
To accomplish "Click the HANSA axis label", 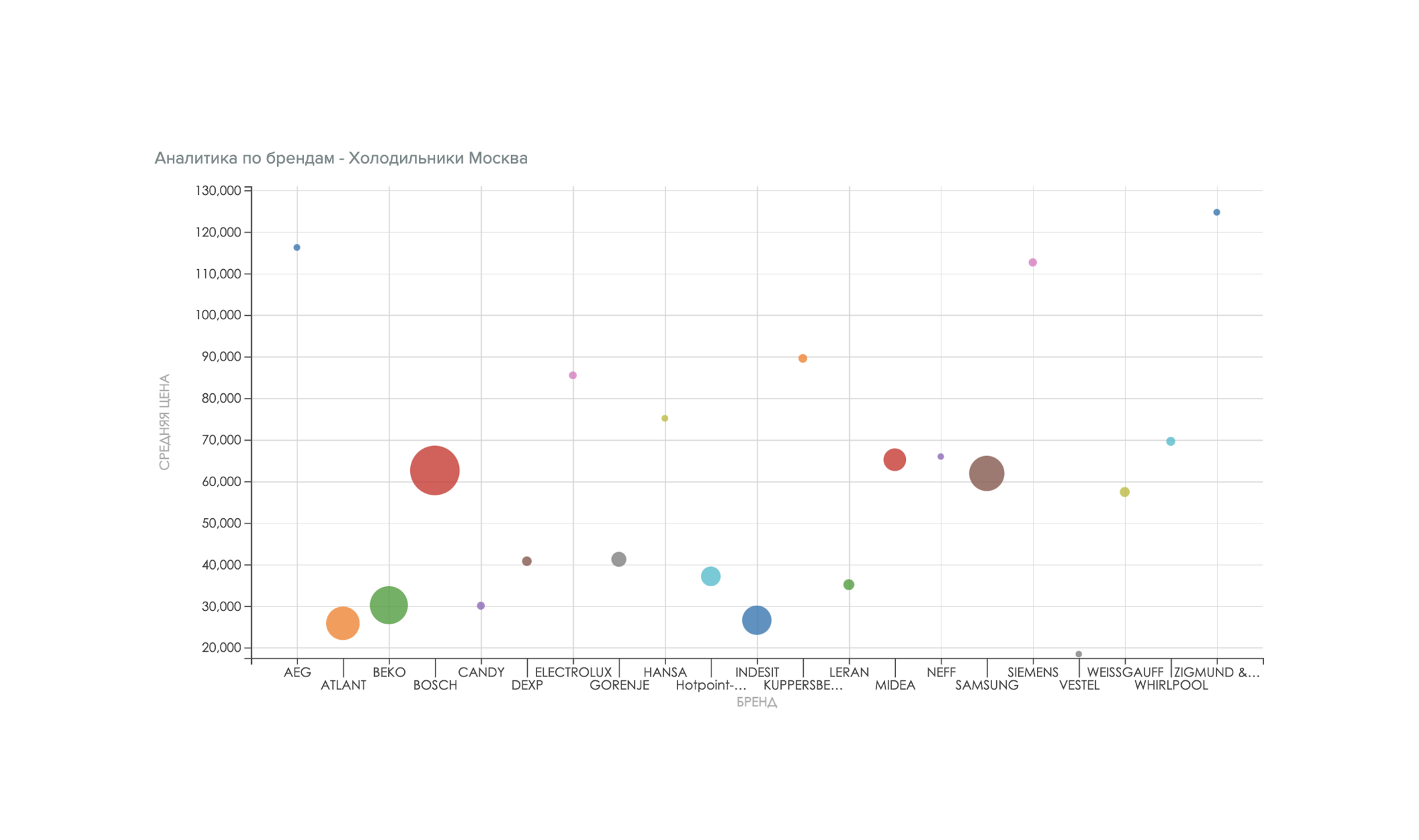I will click(x=665, y=672).
